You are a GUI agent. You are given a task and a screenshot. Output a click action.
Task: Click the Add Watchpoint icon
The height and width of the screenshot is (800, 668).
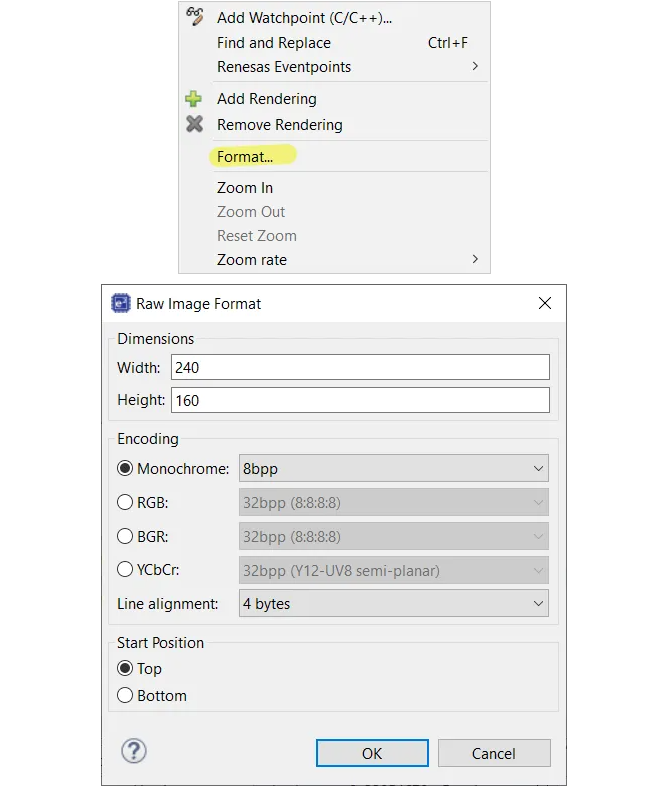pyautogui.click(x=195, y=17)
